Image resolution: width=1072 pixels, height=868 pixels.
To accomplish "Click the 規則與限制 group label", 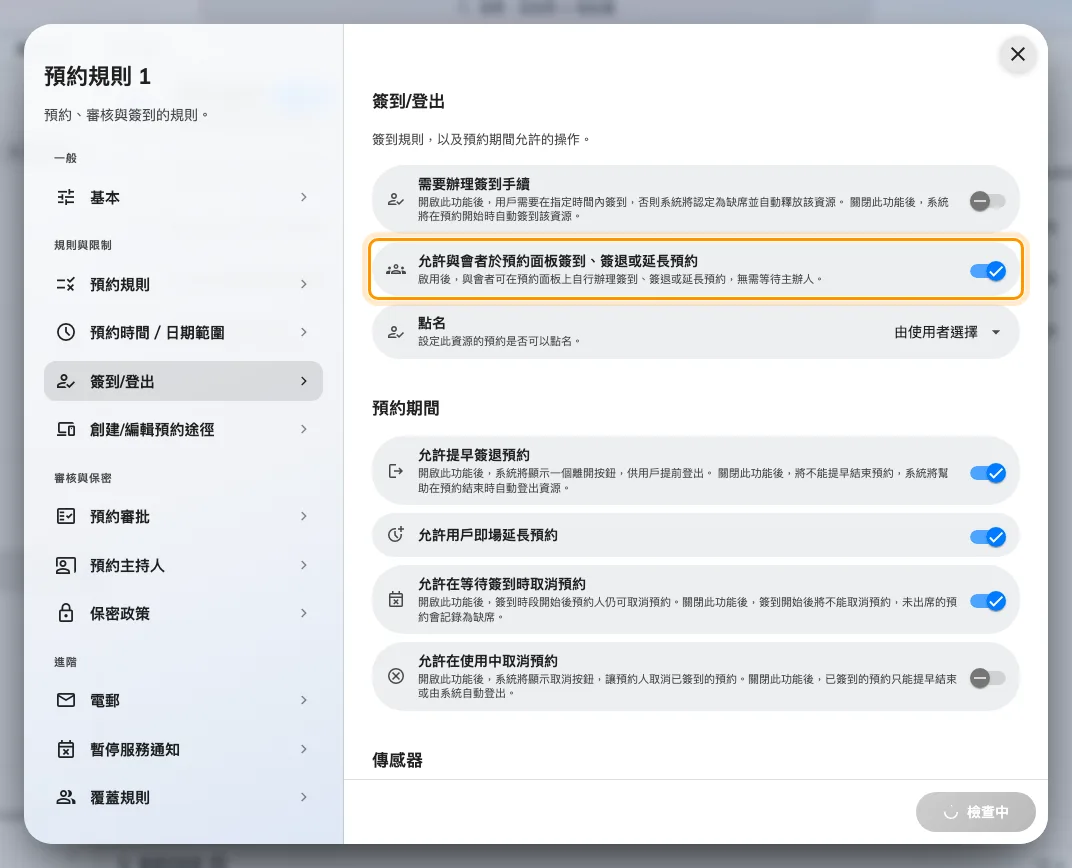I will 83,245.
